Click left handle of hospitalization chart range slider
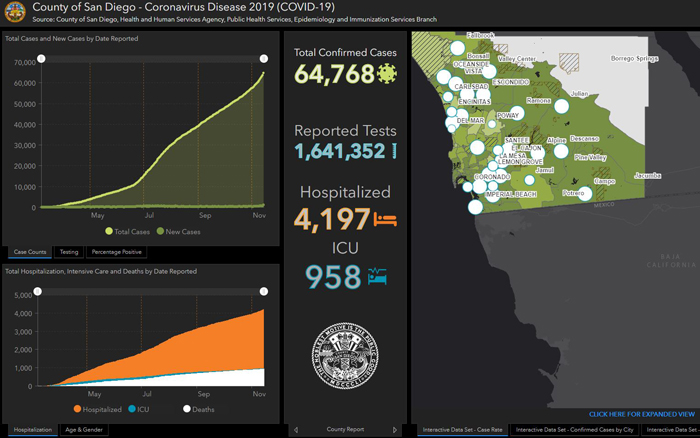700x438 pixels. coord(38,292)
